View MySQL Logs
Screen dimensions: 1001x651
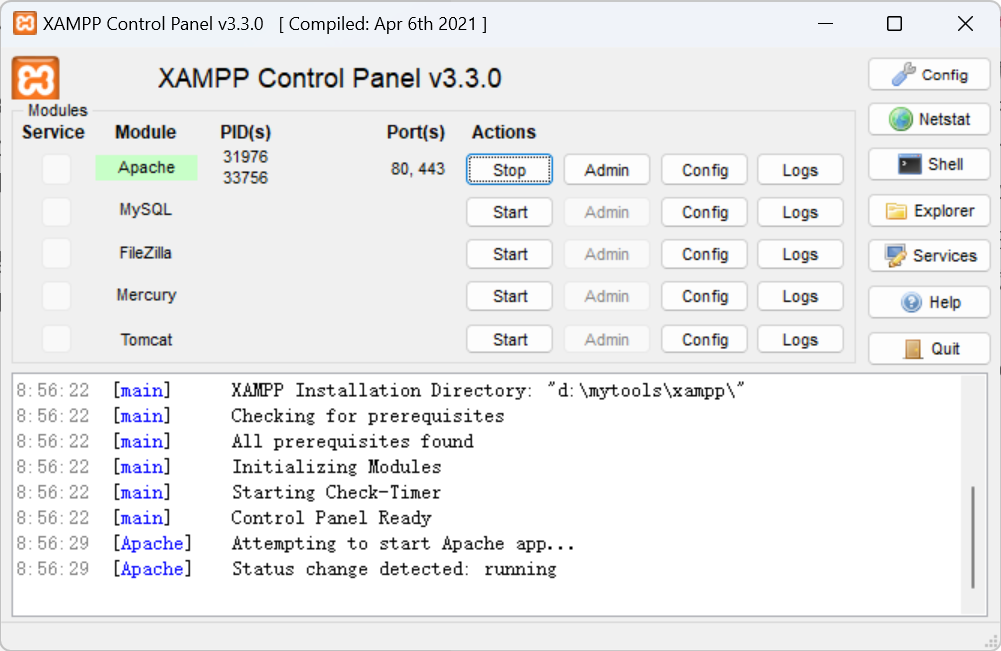point(800,212)
